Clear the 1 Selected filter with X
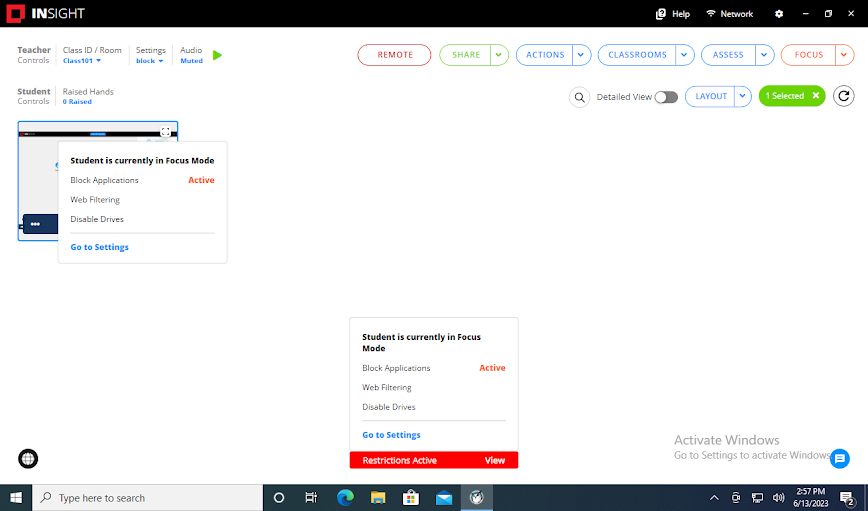This screenshot has width=868, height=511. 816,96
